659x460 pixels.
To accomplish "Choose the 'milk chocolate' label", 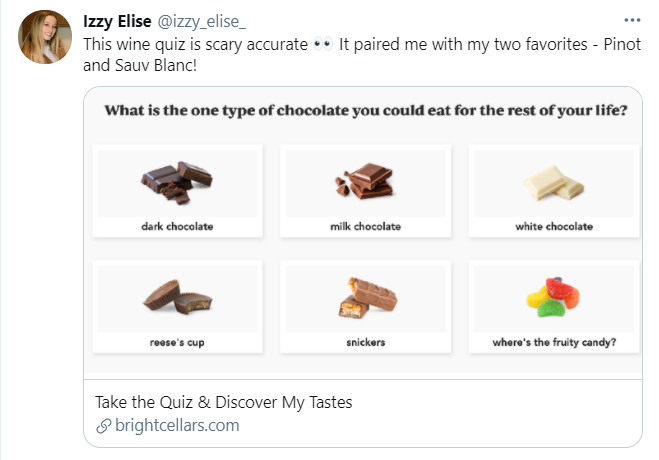I will 365,227.
